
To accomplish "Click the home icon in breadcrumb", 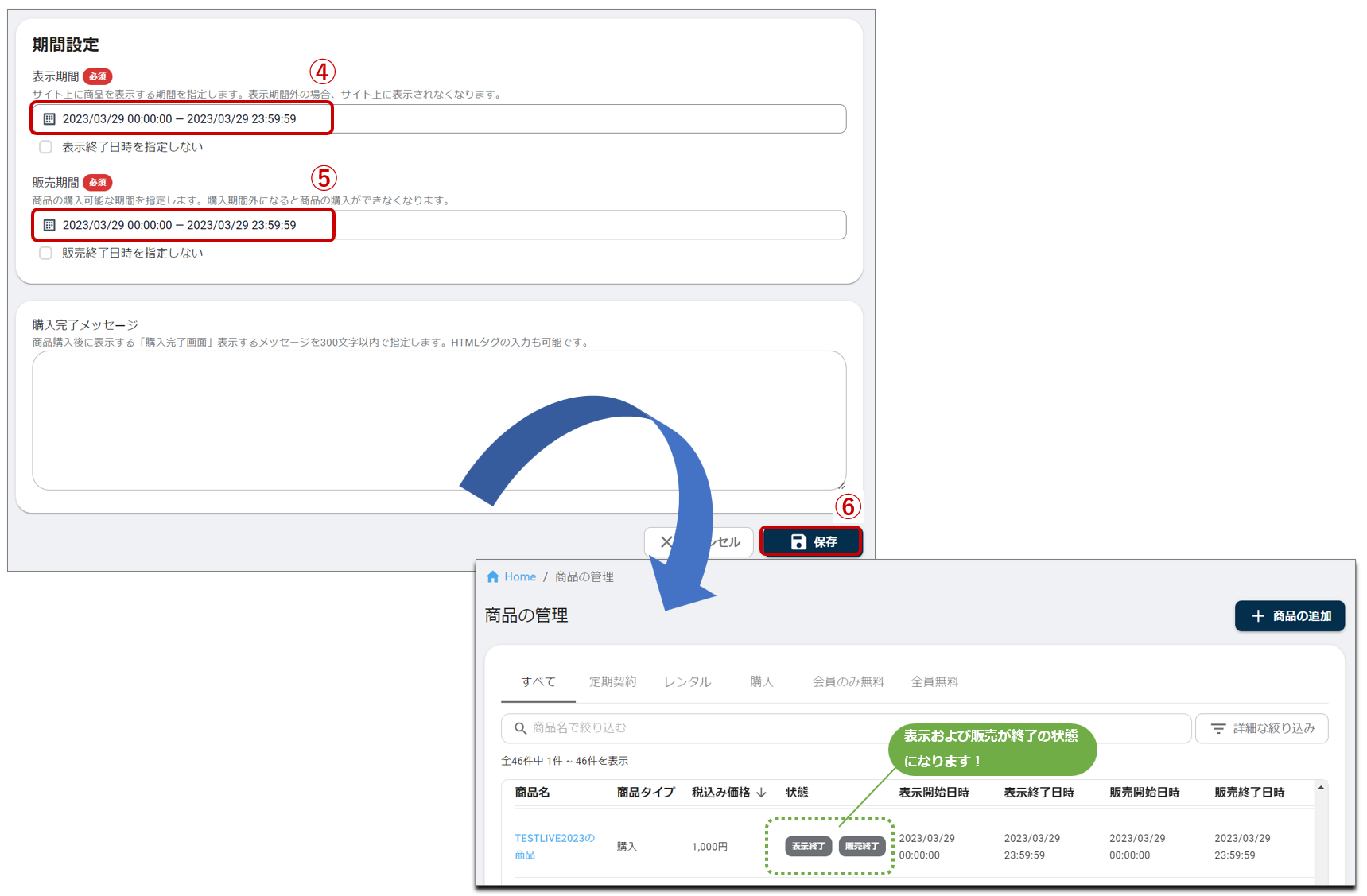I will pos(493,576).
